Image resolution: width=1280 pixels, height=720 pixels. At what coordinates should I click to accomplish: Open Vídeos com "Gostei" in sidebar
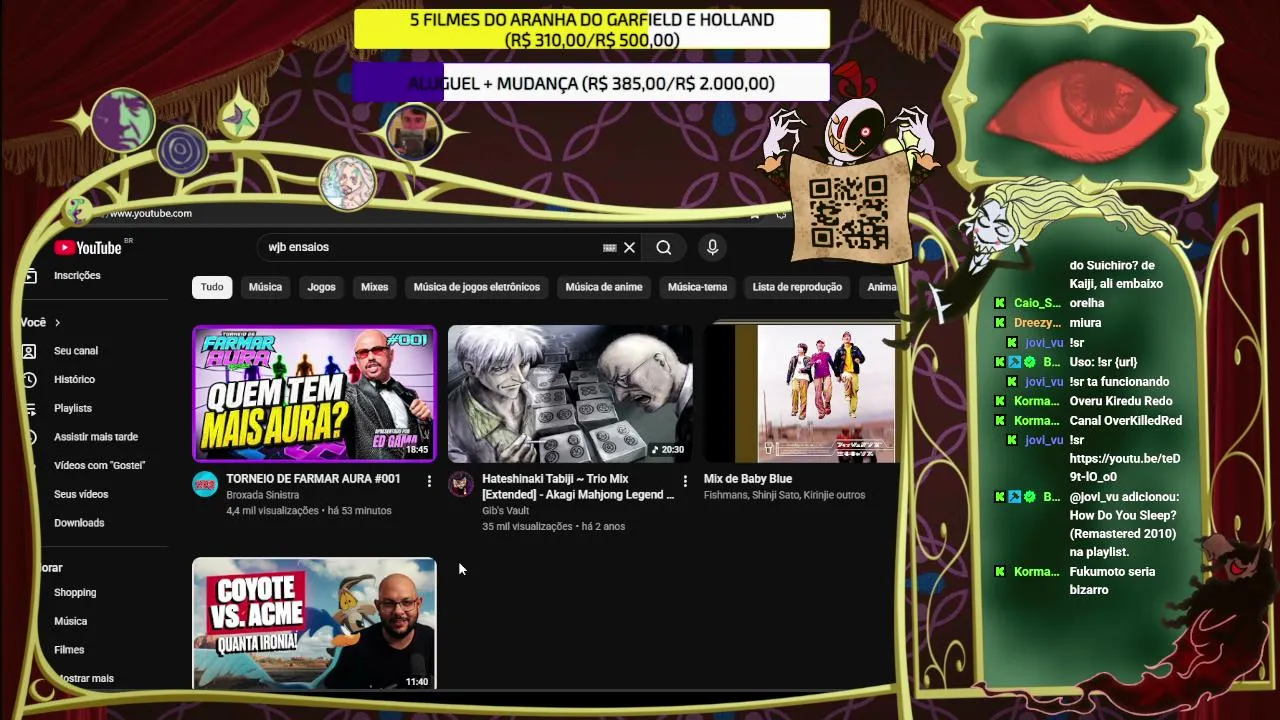click(100, 466)
